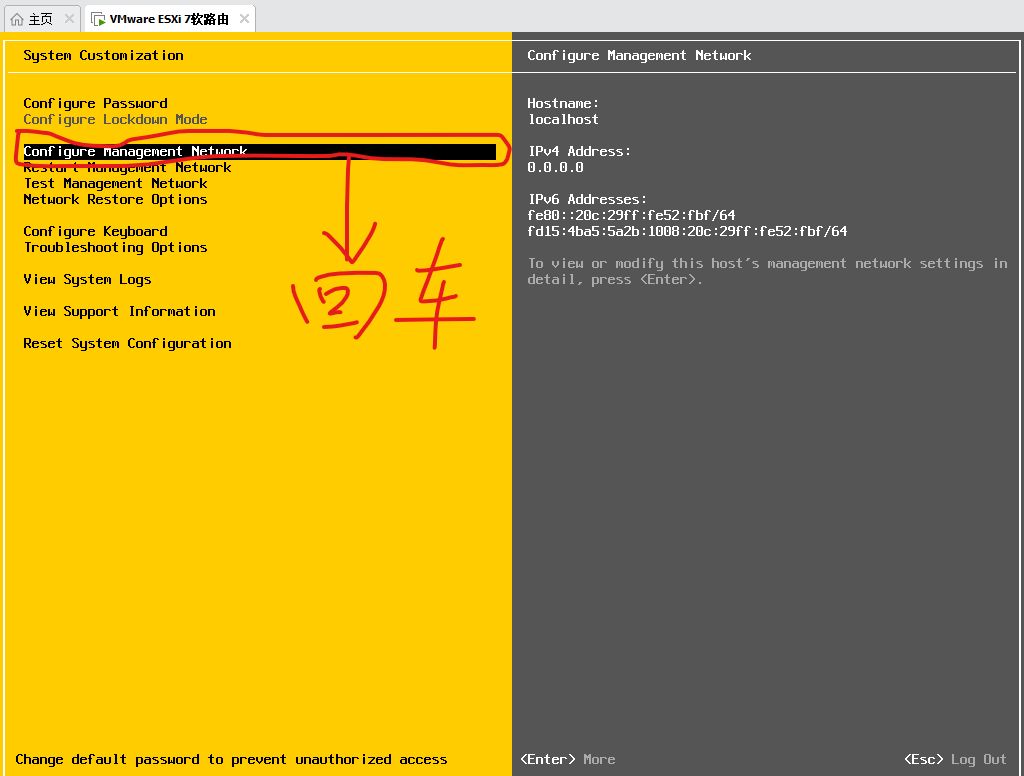Click the <Esc> Log Out hint

click(955, 760)
